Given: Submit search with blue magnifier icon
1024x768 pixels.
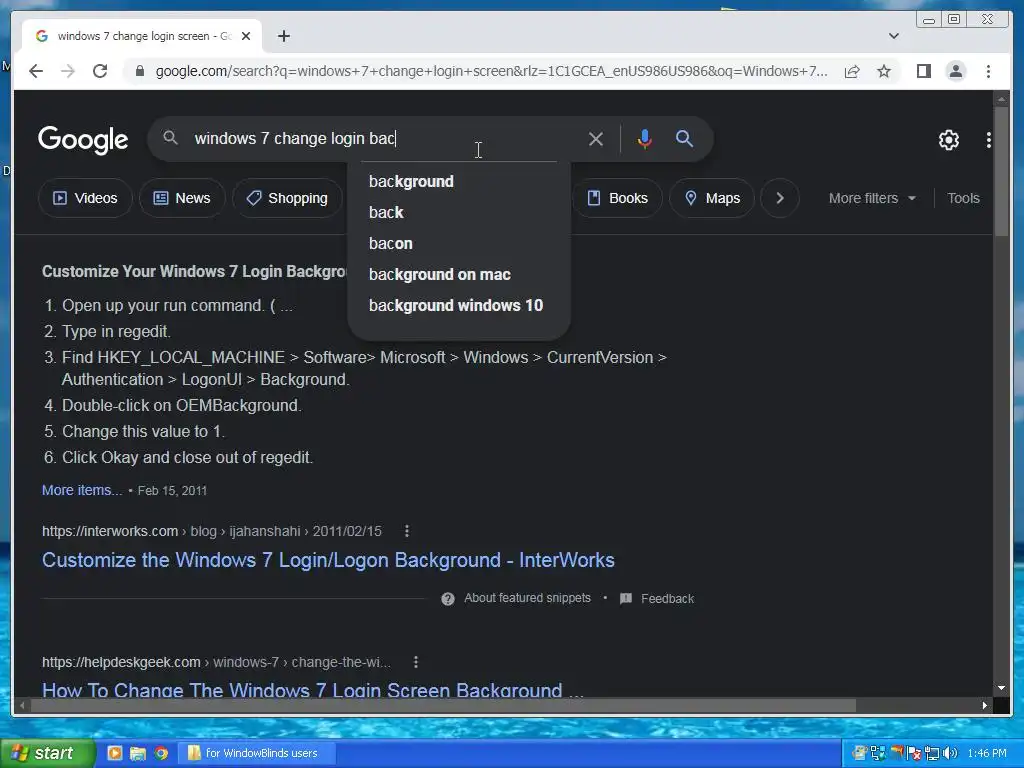Looking at the screenshot, I should coord(684,138).
